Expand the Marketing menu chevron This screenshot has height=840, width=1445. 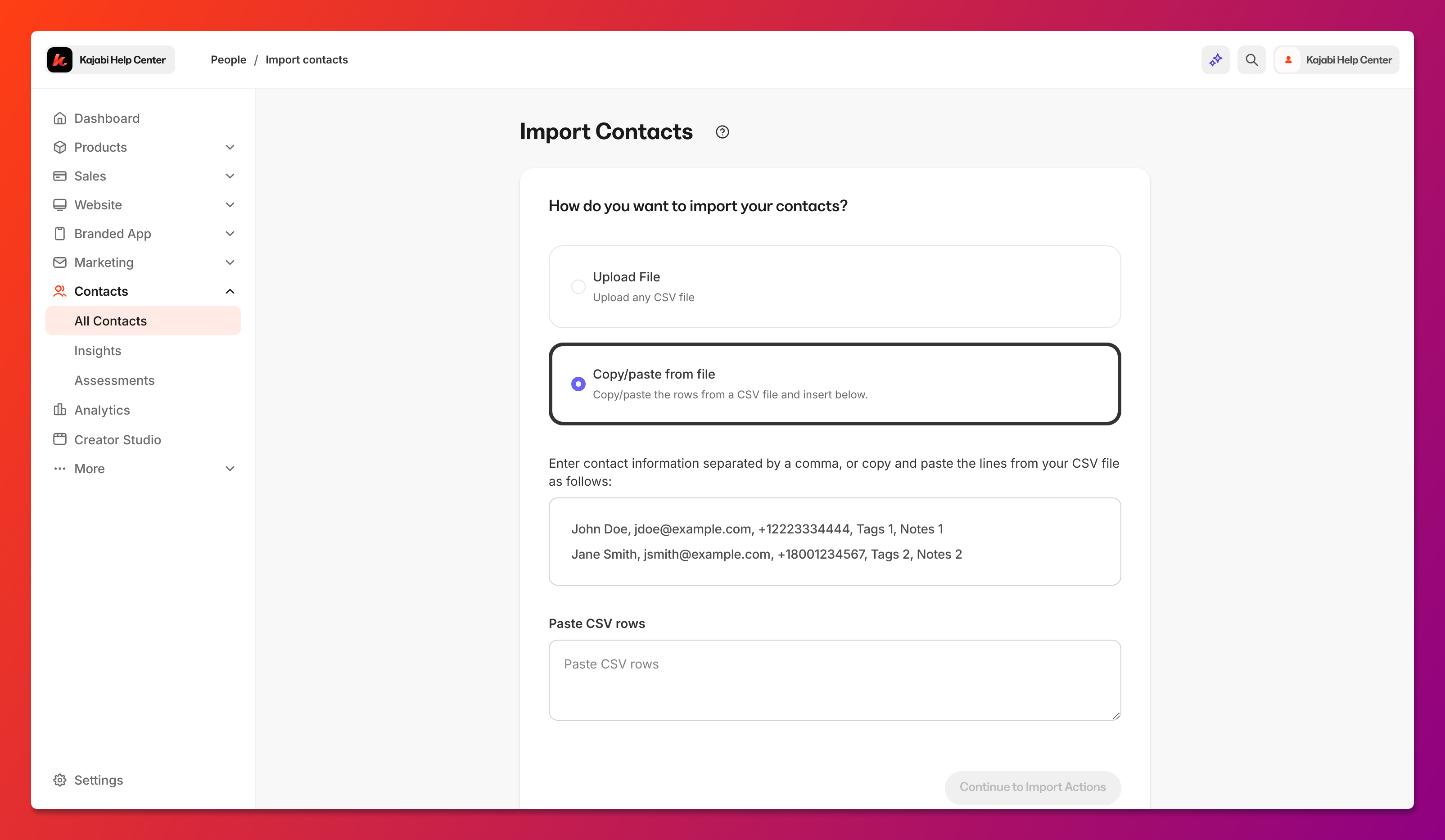pyautogui.click(x=230, y=262)
